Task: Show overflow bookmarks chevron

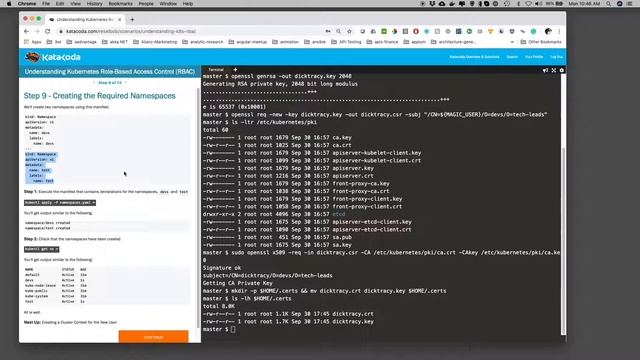Action: tap(512, 42)
